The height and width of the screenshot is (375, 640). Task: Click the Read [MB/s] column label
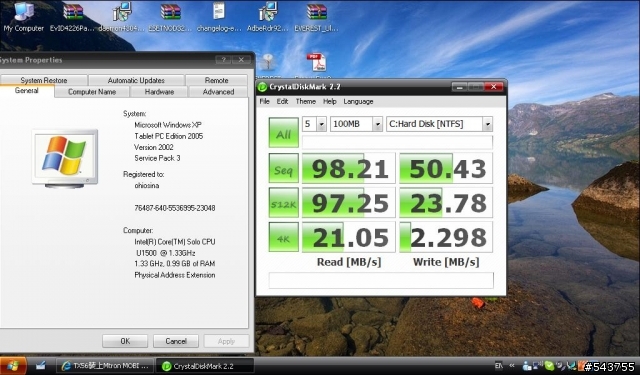[x=349, y=262]
